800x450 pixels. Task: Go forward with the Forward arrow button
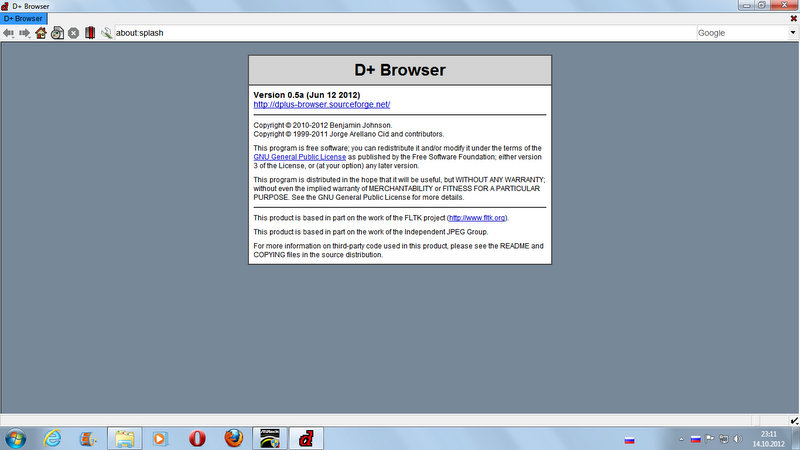[24, 33]
